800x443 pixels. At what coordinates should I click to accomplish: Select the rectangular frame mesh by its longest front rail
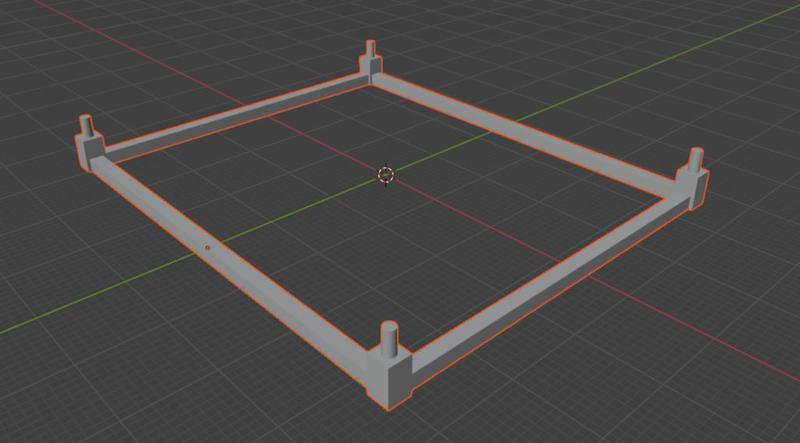coord(236,267)
